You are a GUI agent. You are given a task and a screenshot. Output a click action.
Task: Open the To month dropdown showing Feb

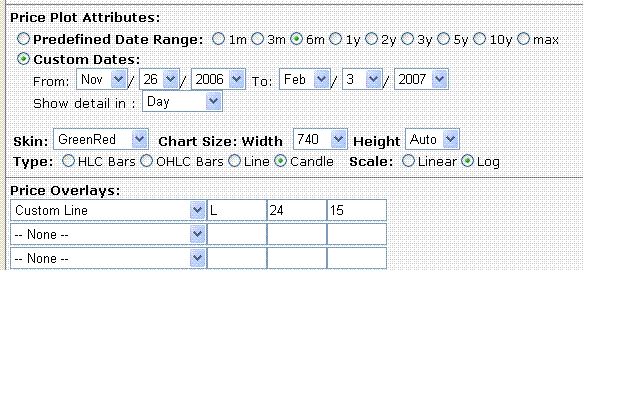(304, 79)
